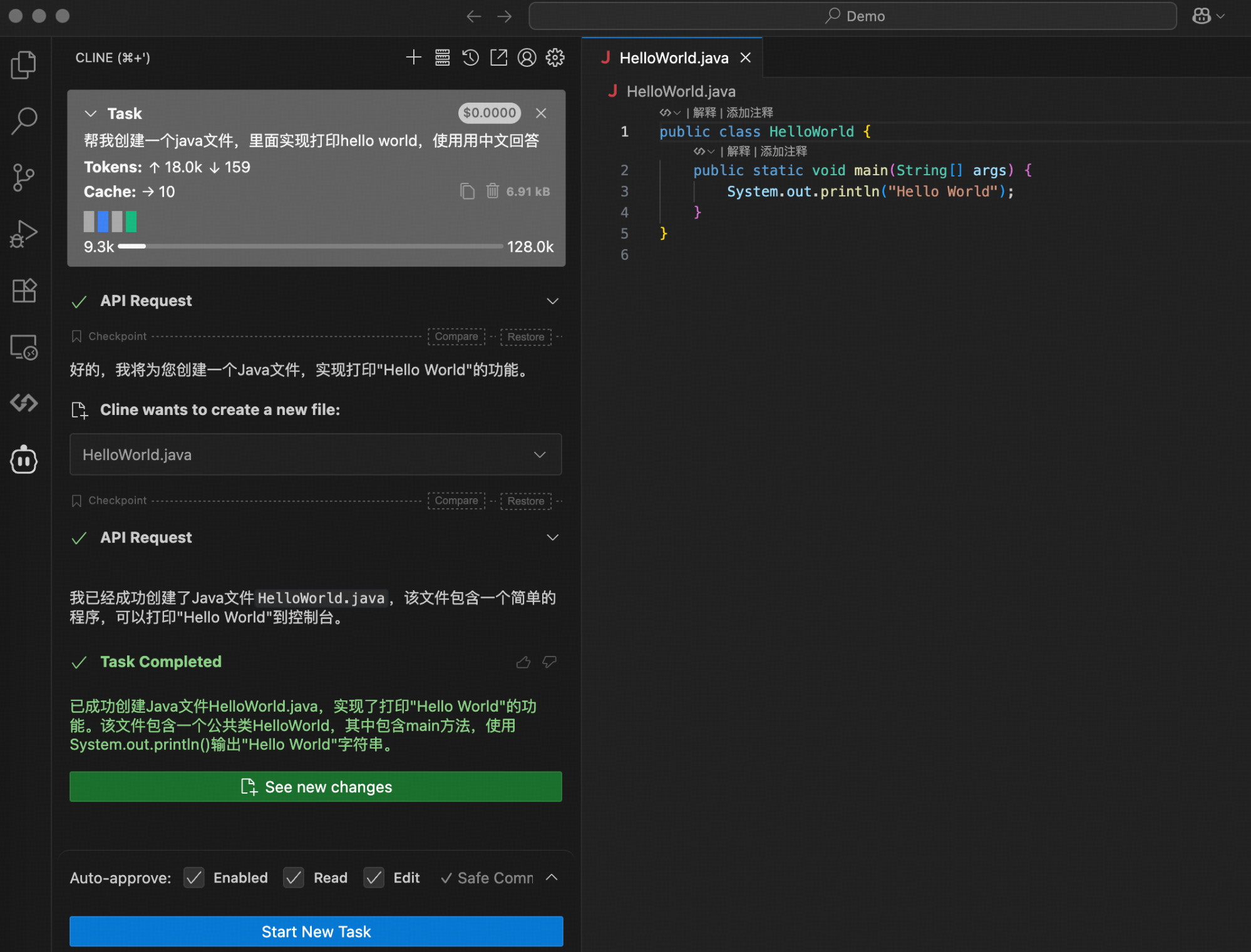Toggle the Enabled auto-approve checkbox
This screenshot has width=1251, height=952.
(194, 878)
